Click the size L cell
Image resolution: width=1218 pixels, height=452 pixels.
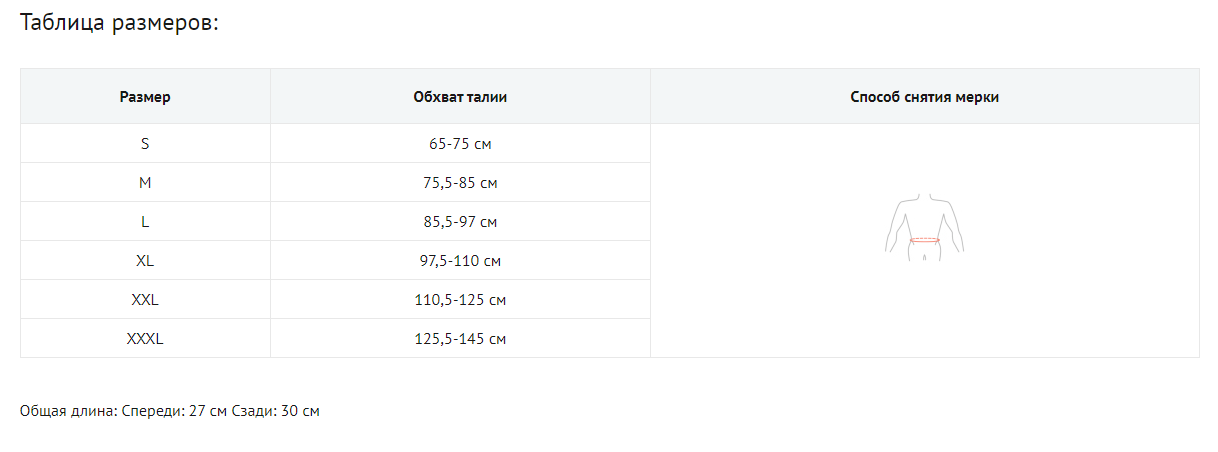coord(145,222)
